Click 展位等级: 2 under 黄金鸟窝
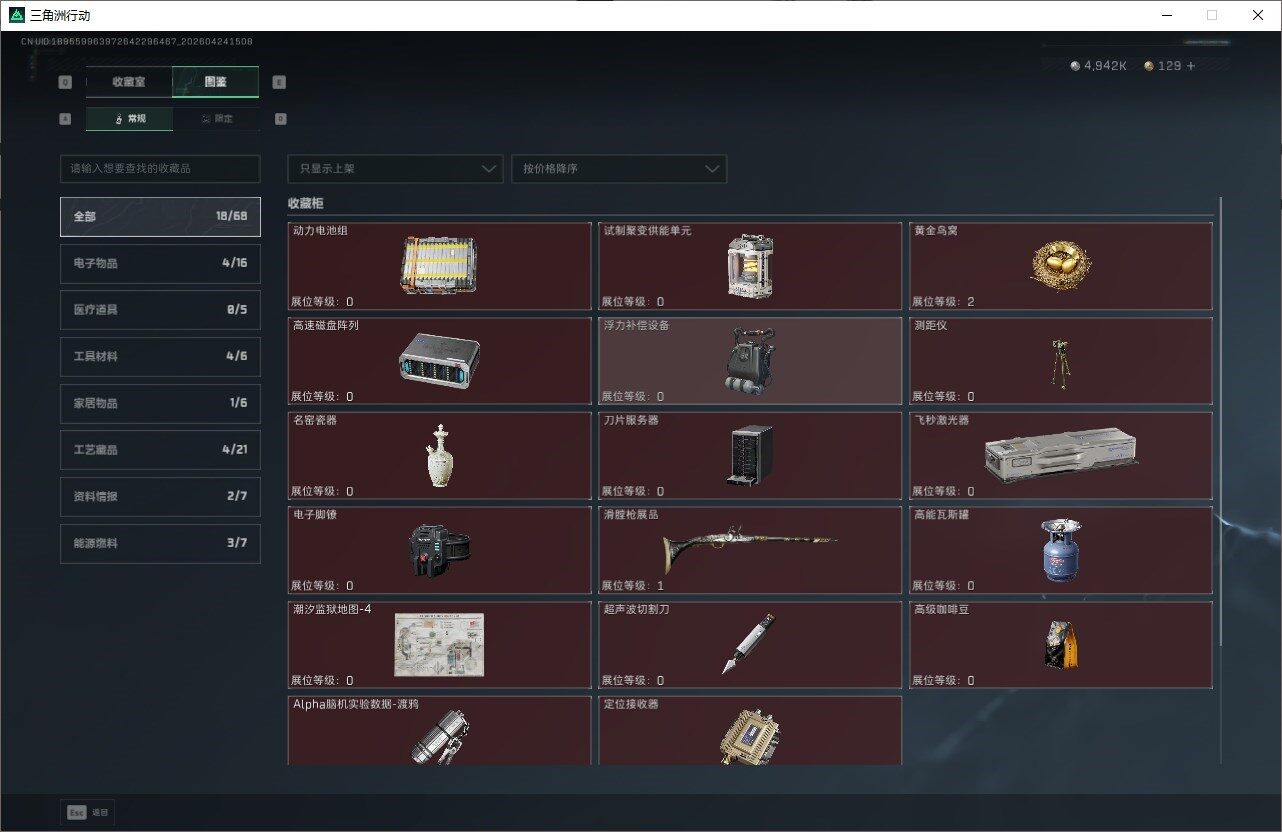The image size is (1282, 832). coord(943,302)
